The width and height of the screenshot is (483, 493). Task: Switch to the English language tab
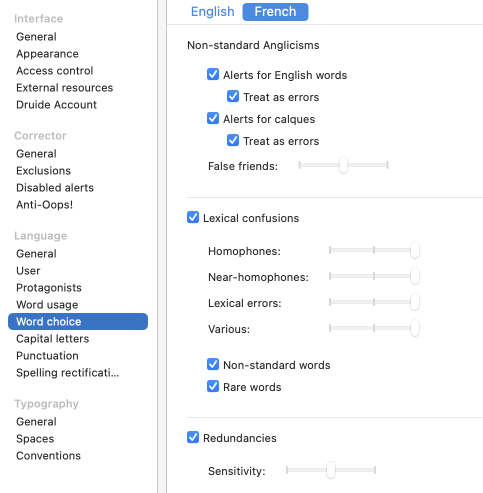[212, 12]
